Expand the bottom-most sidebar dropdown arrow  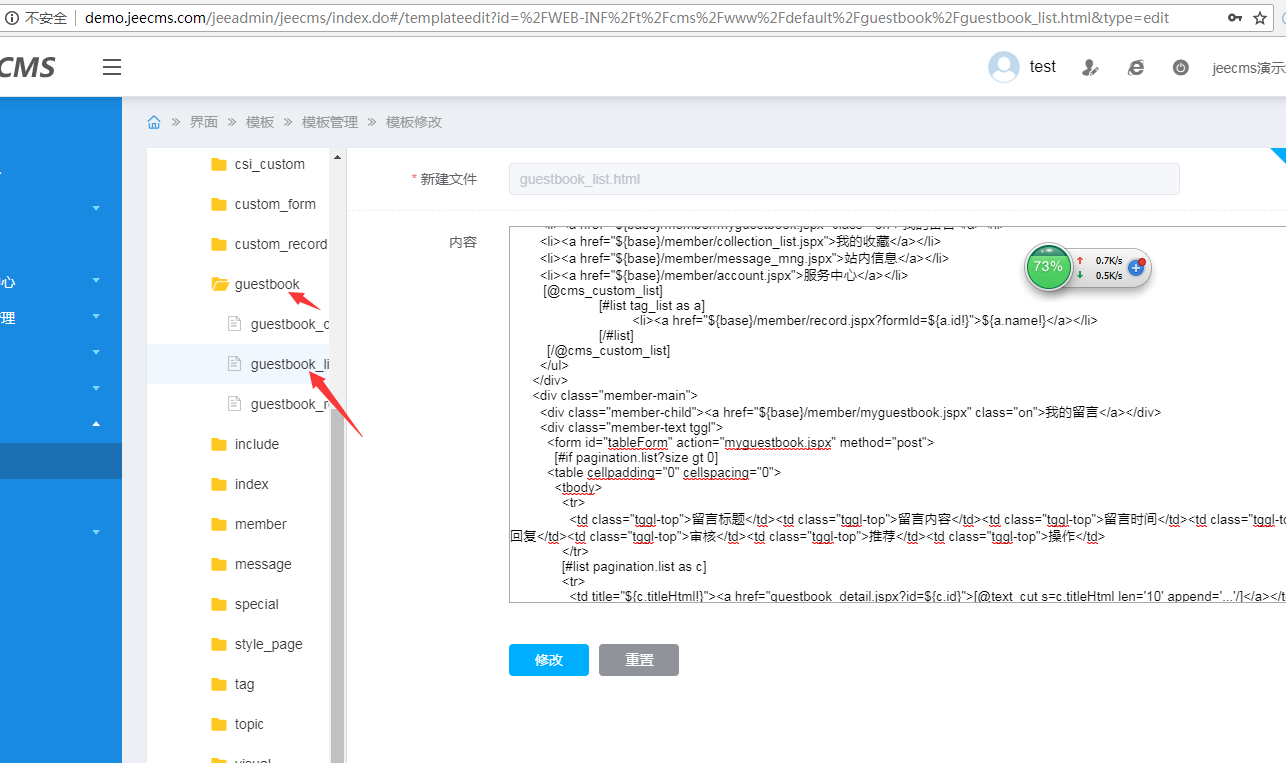tap(96, 532)
